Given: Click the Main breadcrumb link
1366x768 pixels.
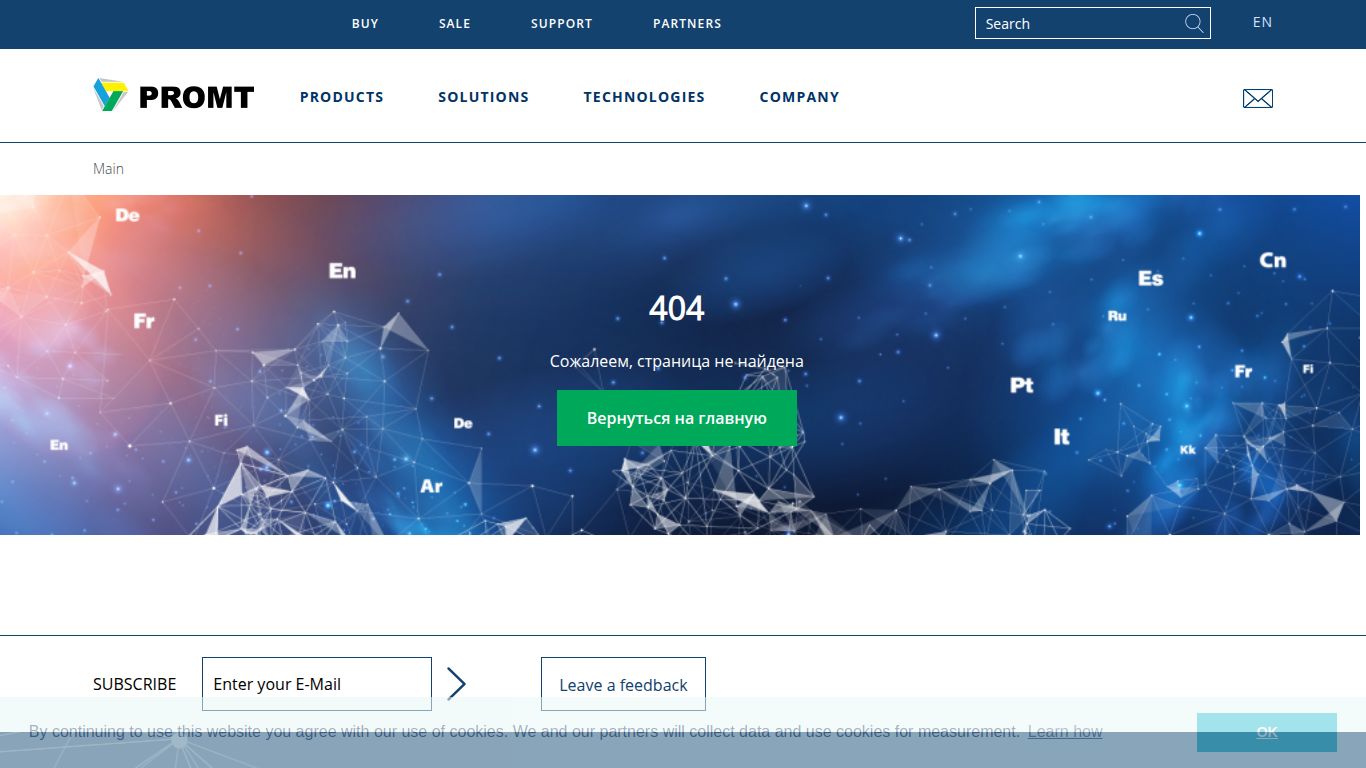Looking at the screenshot, I should [x=108, y=168].
